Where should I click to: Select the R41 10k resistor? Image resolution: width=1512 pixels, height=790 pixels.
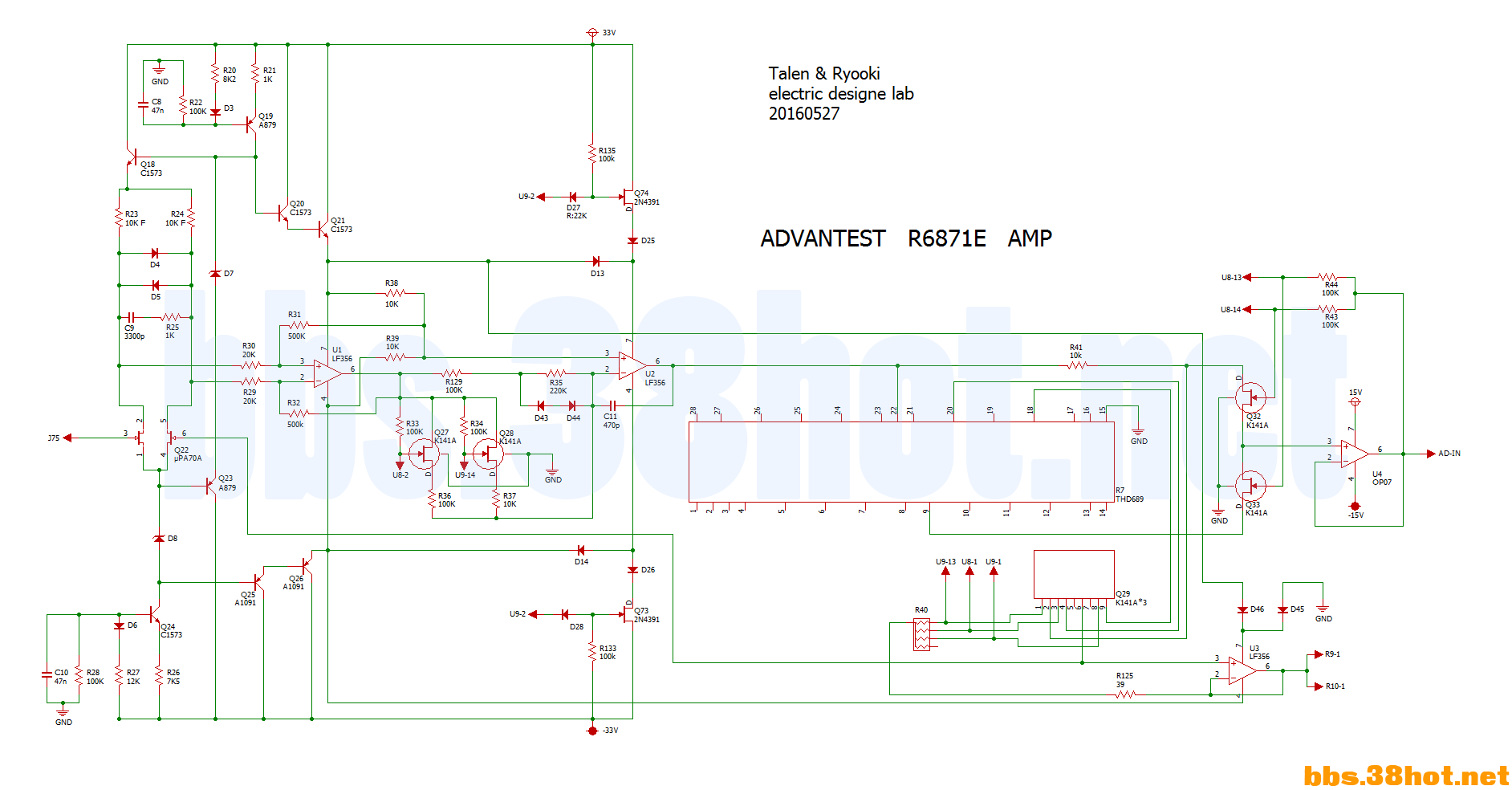(x=1077, y=365)
